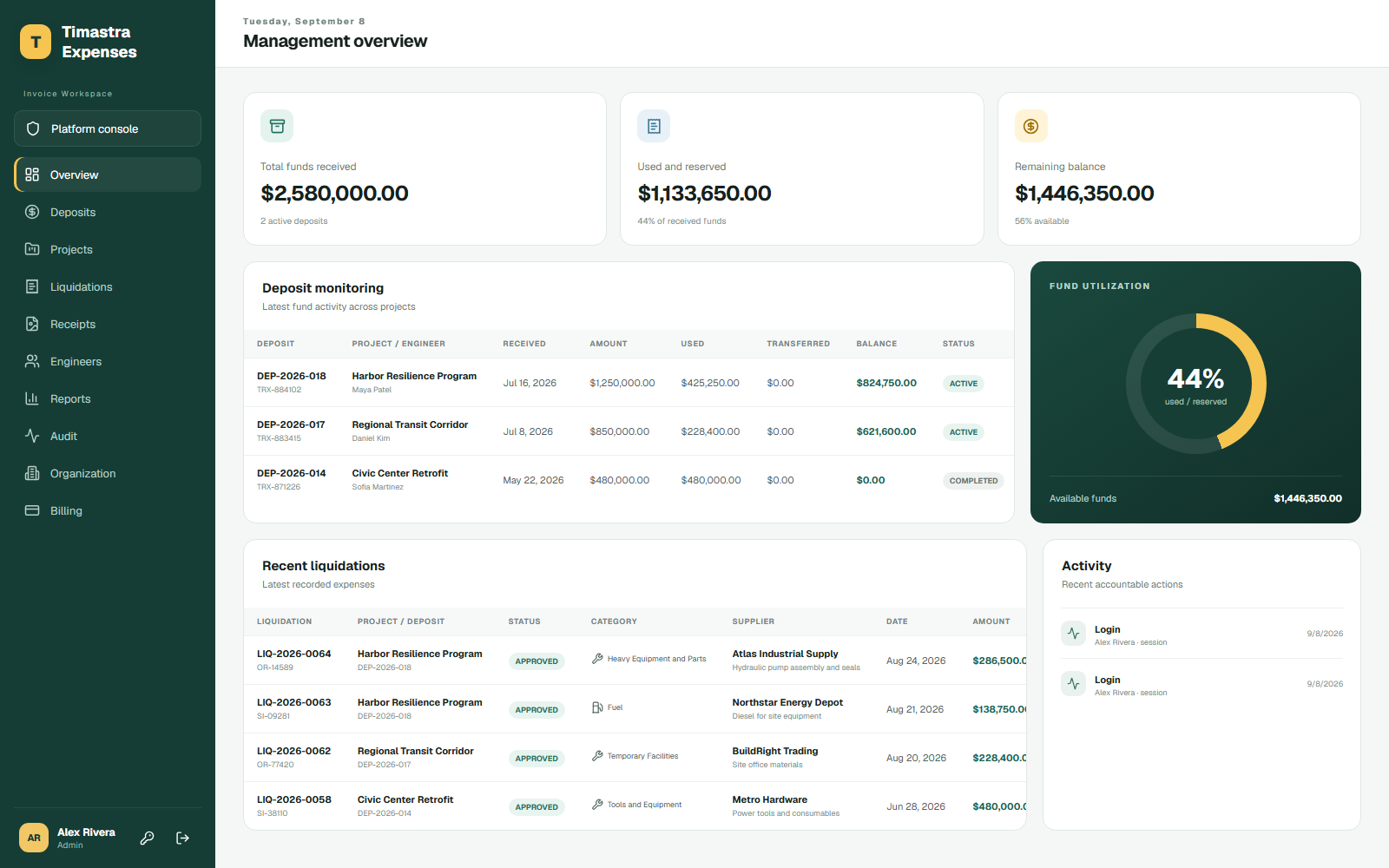The height and width of the screenshot is (868, 1389).
Task: Click the Overview grid icon
Action: 32,174
